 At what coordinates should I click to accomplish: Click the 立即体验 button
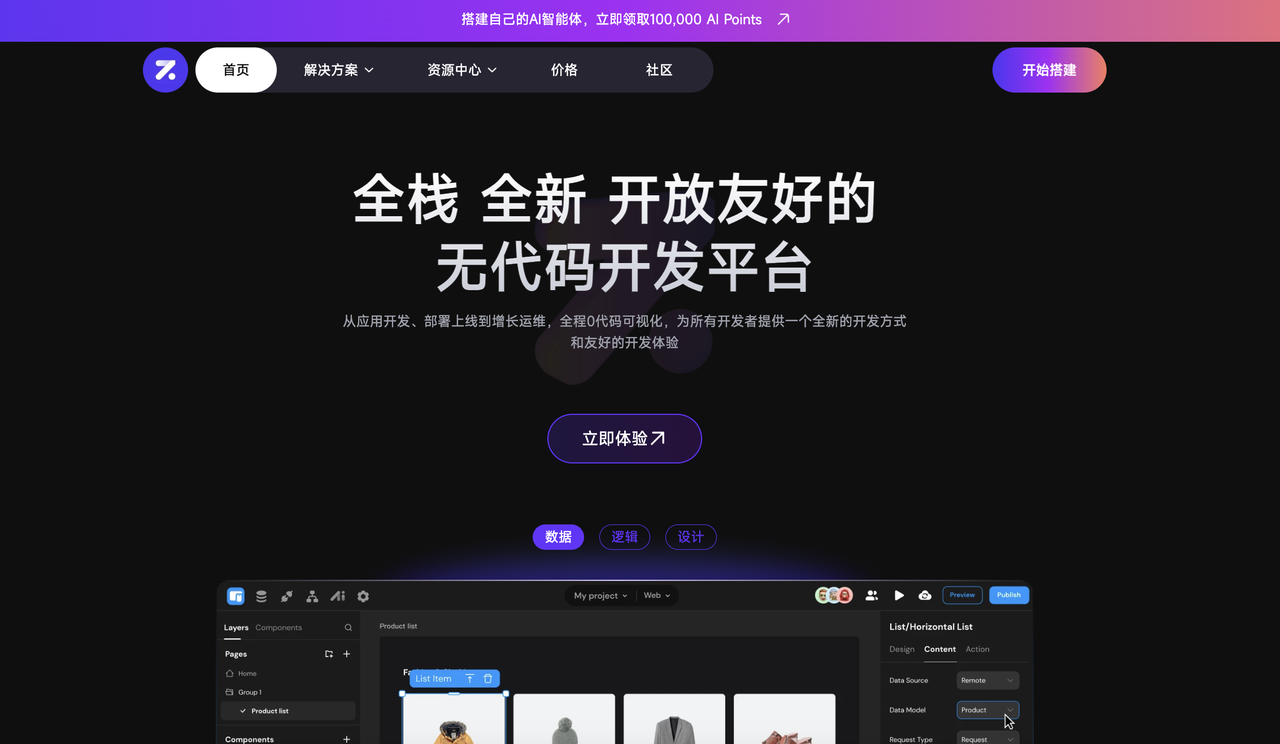[624, 438]
